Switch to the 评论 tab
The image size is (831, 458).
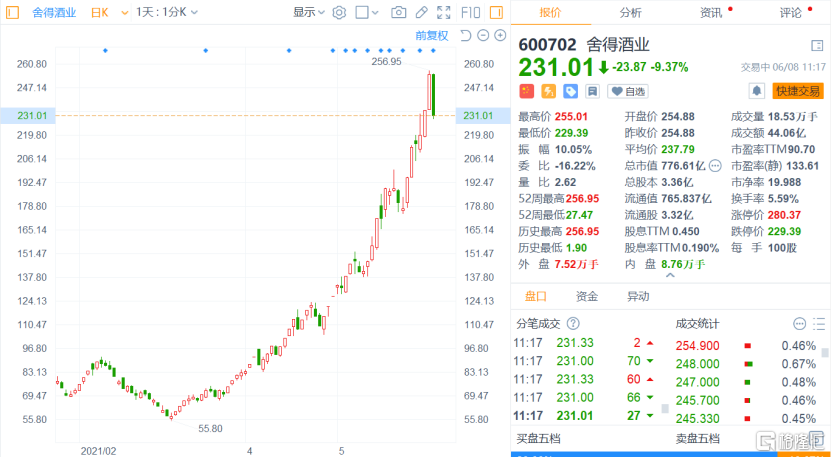(791, 13)
